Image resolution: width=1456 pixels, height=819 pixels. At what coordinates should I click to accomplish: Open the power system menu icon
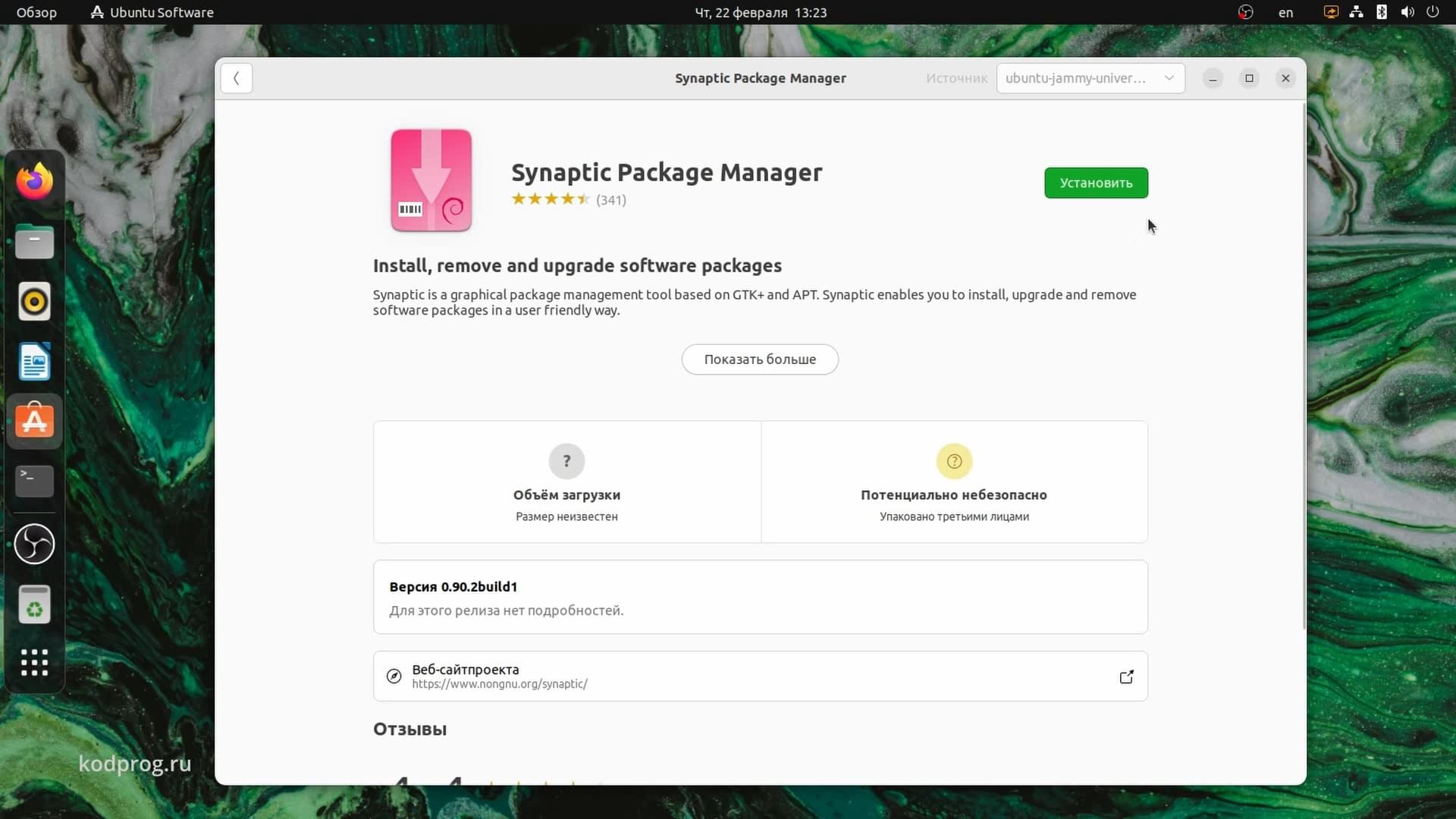(x=1432, y=12)
